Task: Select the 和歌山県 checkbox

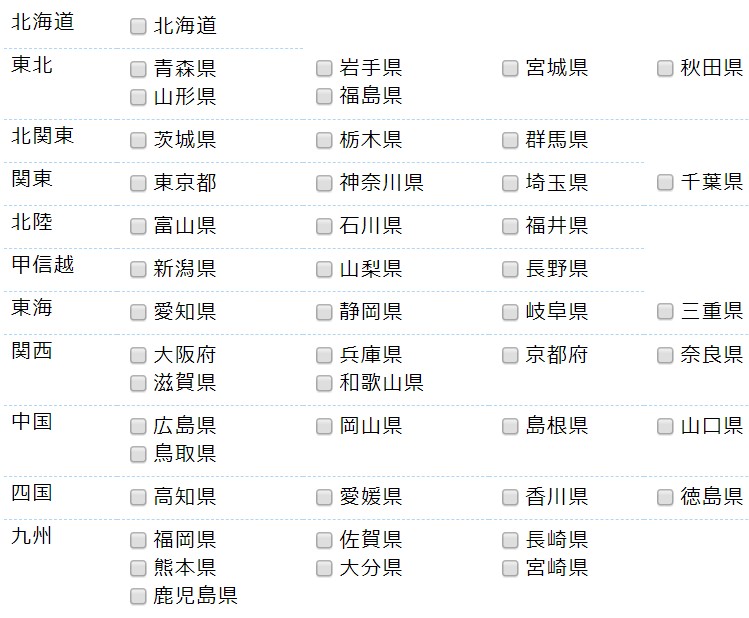Action: (324, 383)
